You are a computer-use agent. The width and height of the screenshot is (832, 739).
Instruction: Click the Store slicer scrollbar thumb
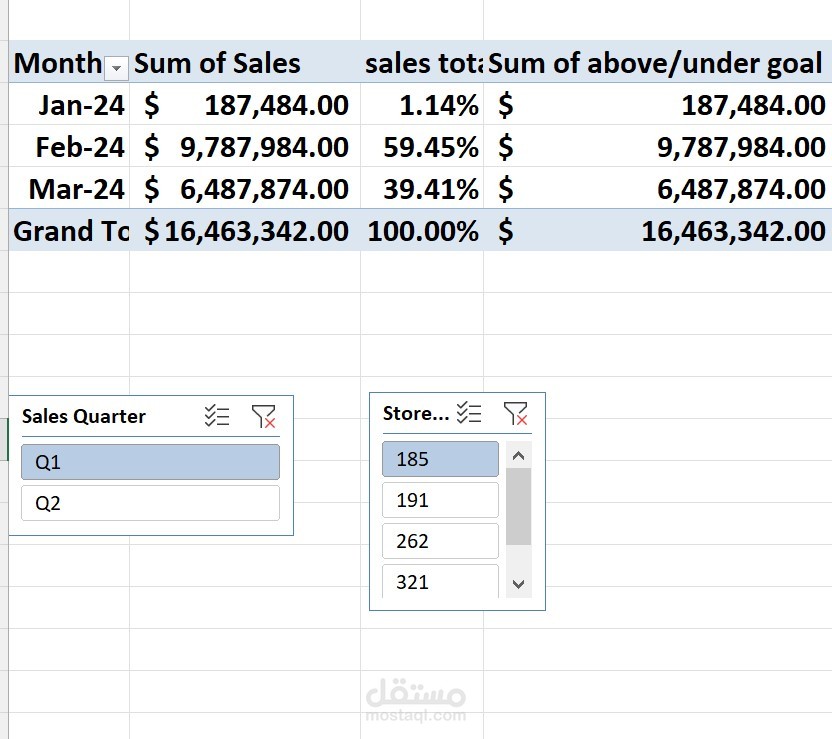[x=518, y=506]
